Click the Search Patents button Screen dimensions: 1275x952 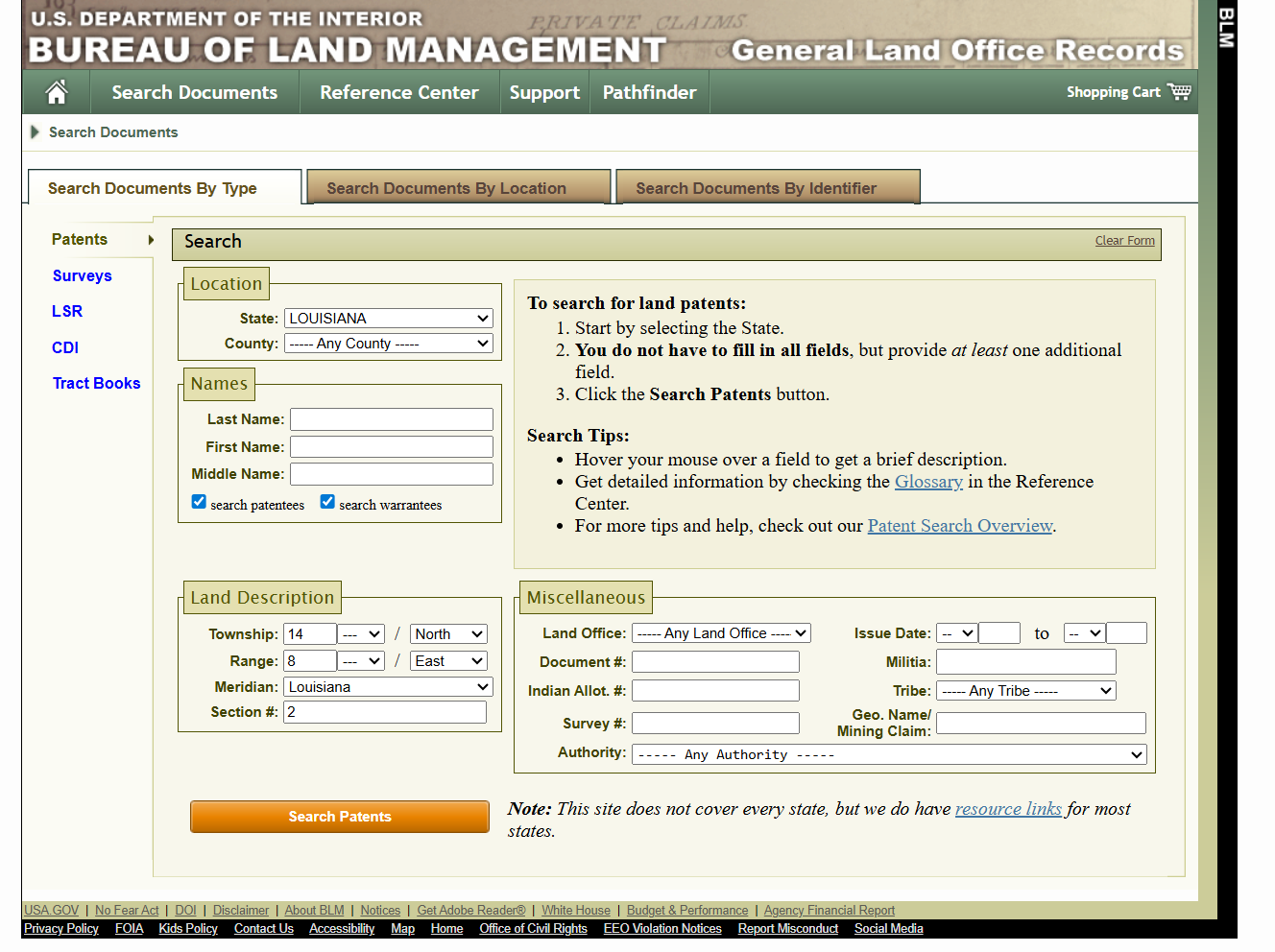(x=340, y=817)
